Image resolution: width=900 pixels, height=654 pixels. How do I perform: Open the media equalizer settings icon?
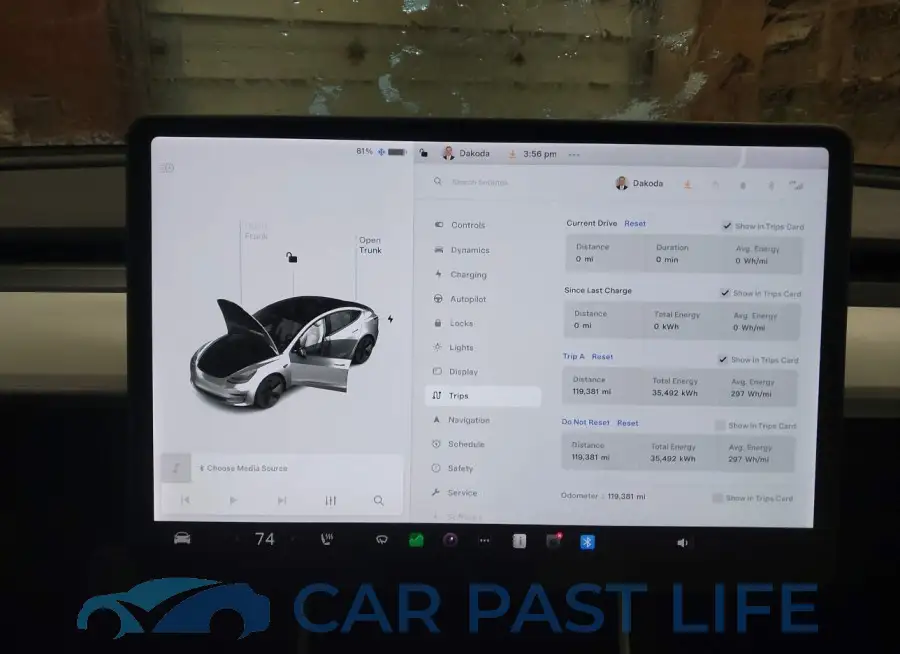pyautogui.click(x=331, y=500)
